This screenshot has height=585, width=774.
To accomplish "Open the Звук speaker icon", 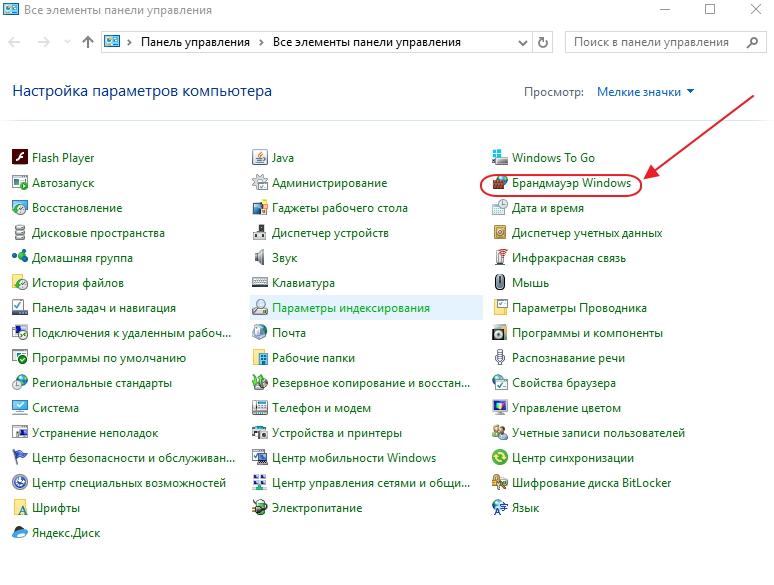I will point(260,257).
